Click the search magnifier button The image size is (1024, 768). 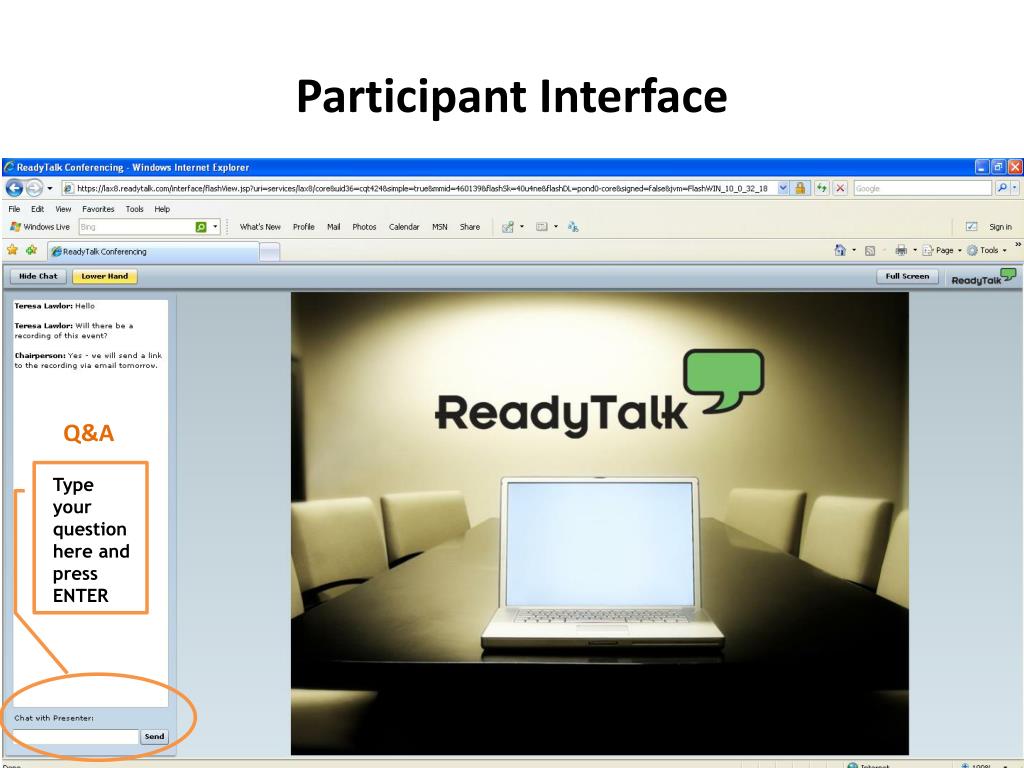click(1002, 188)
